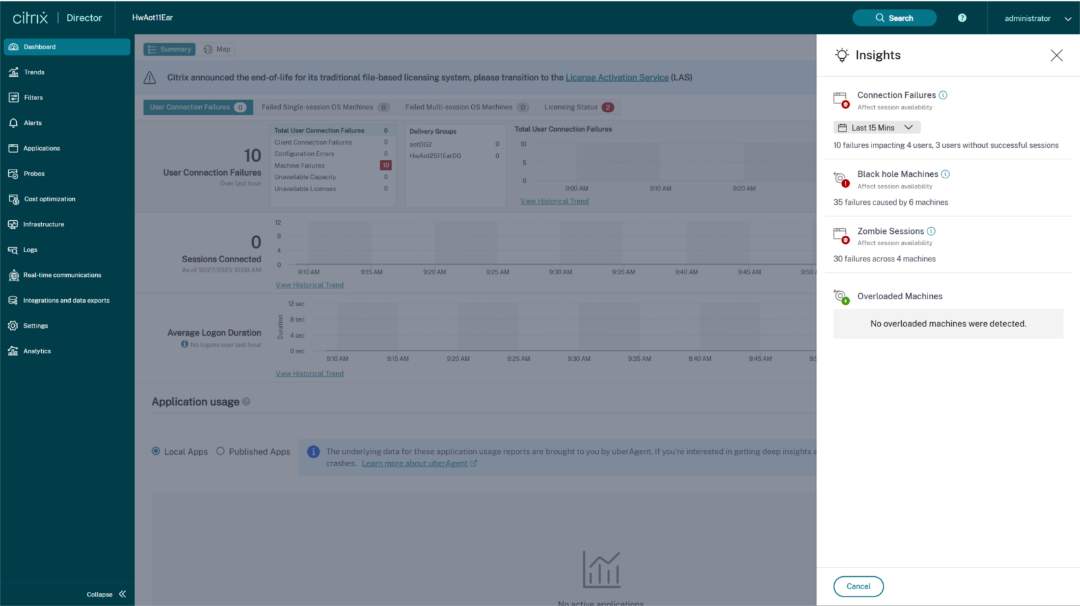Click the Probes sidebar icon
The width and height of the screenshot is (1080, 606).
click(13, 174)
